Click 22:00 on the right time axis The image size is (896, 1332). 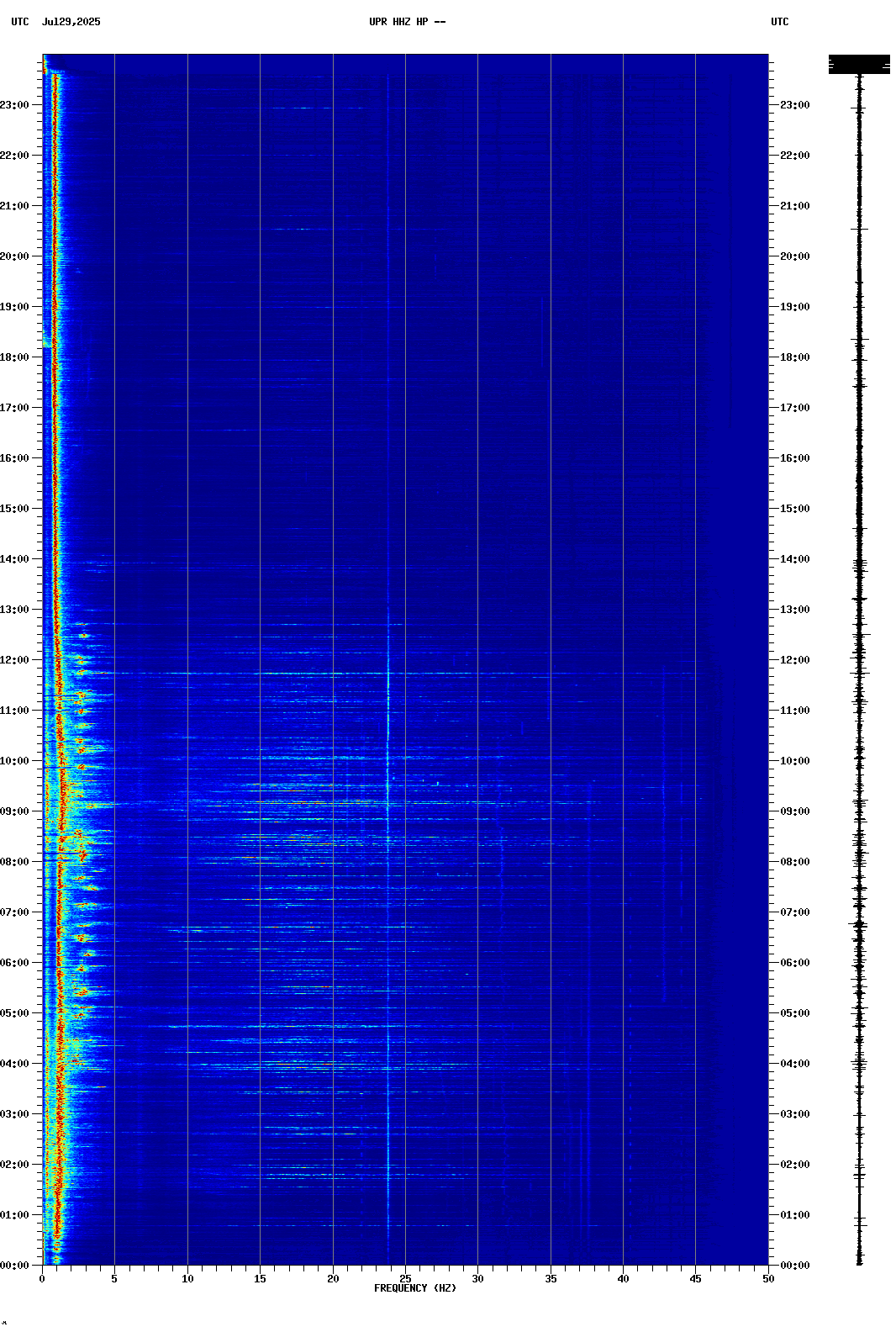[x=795, y=156]
